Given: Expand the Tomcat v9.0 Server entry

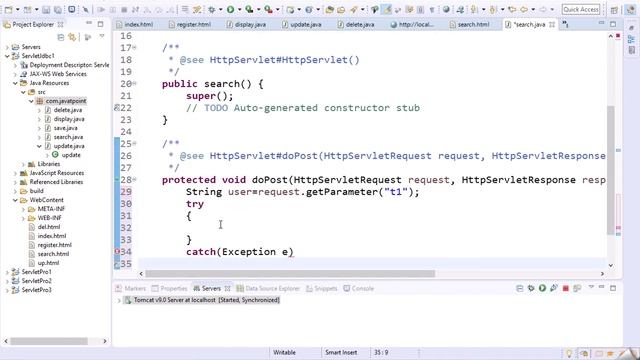Looking at the screenshot, I should tap(119, 300).
